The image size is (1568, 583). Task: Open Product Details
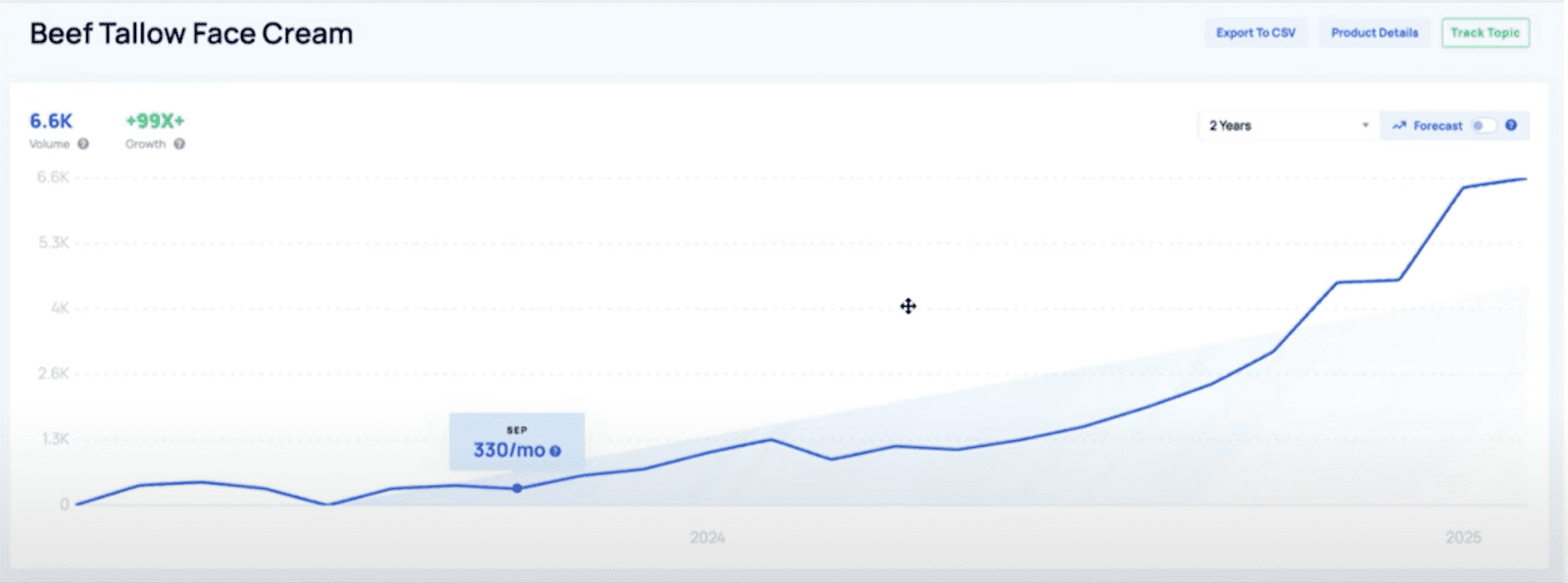1374,32
